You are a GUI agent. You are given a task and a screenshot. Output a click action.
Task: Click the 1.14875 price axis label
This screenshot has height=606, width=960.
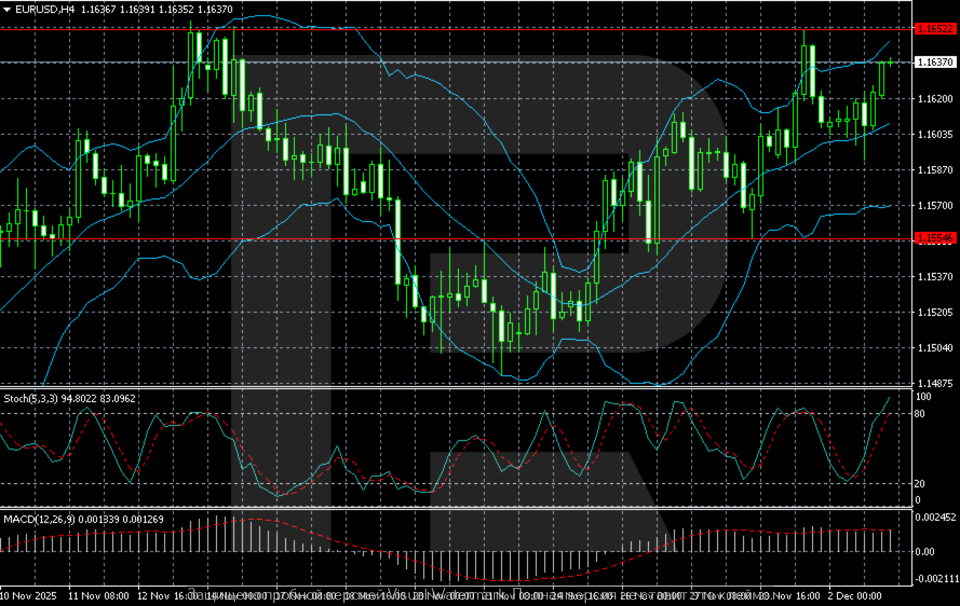935,383
